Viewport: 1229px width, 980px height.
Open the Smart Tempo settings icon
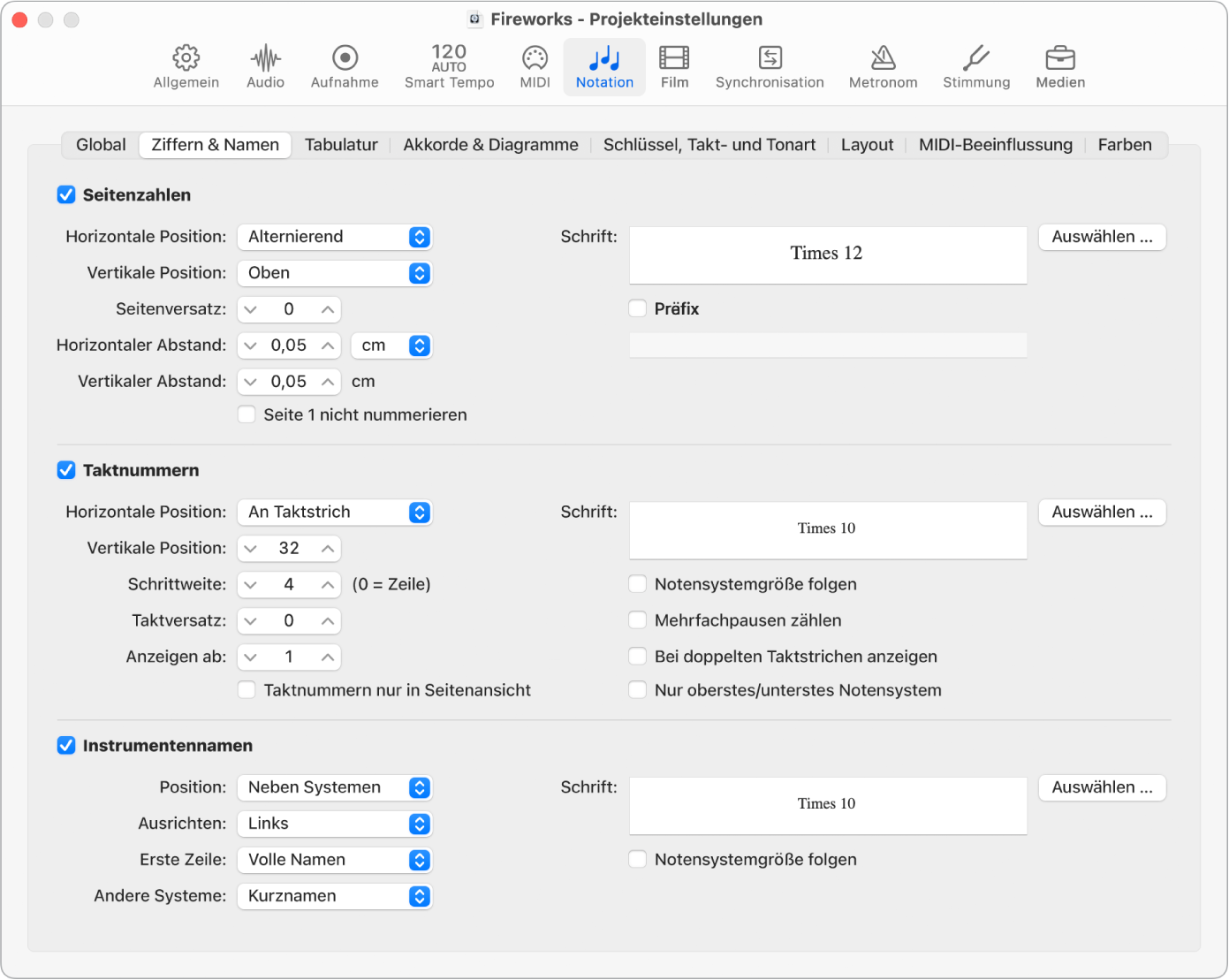pos(449,65)
